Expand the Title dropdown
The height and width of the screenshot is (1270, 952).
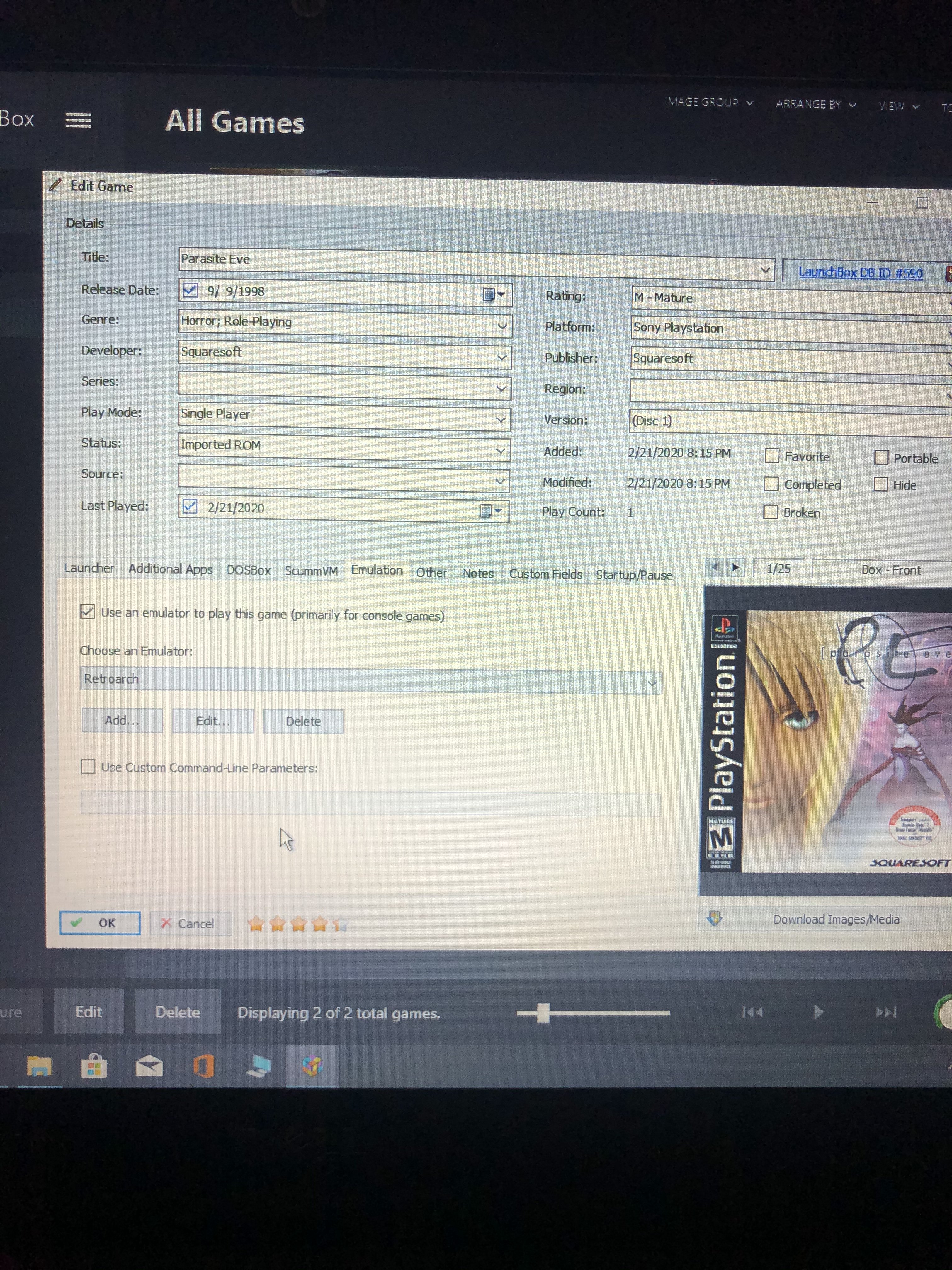pyautogui.click(x=765, y=270)
